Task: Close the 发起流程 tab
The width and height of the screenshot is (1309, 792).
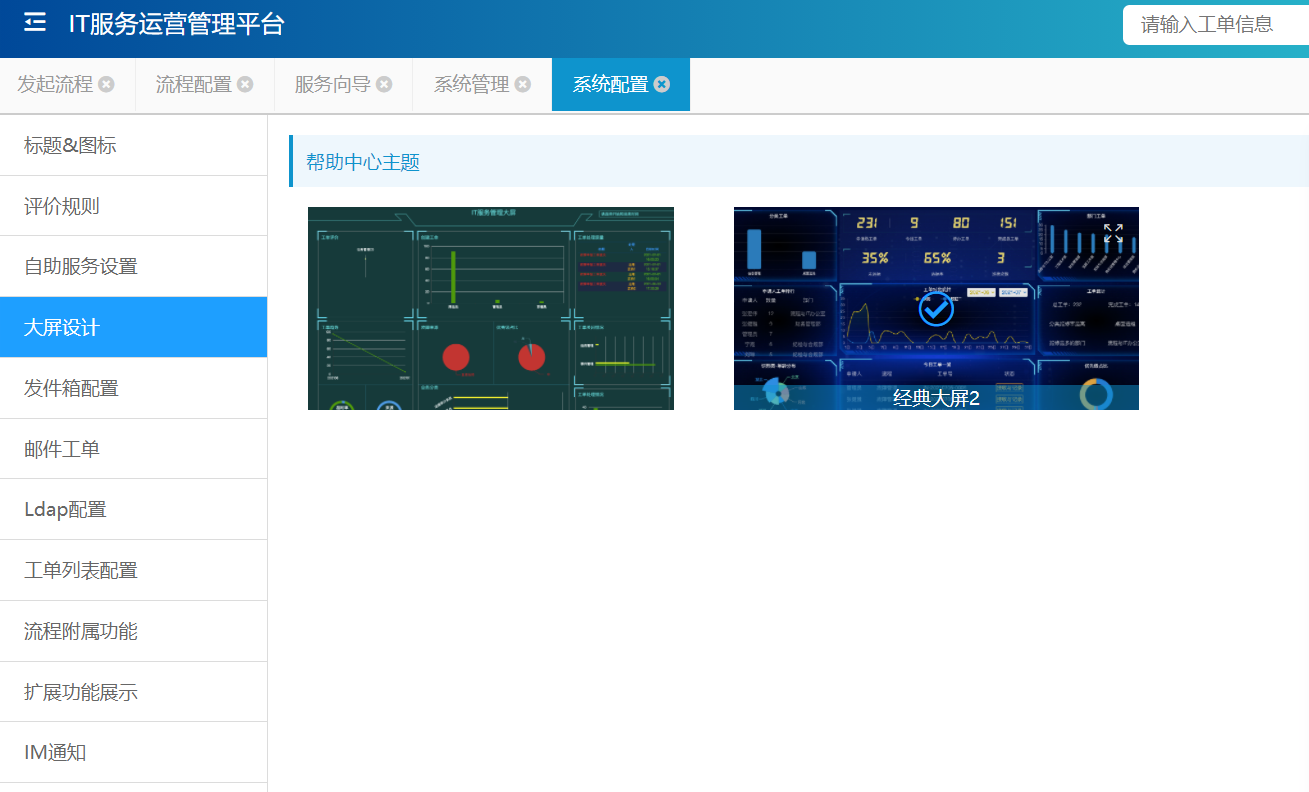Action: click(106, 85)
